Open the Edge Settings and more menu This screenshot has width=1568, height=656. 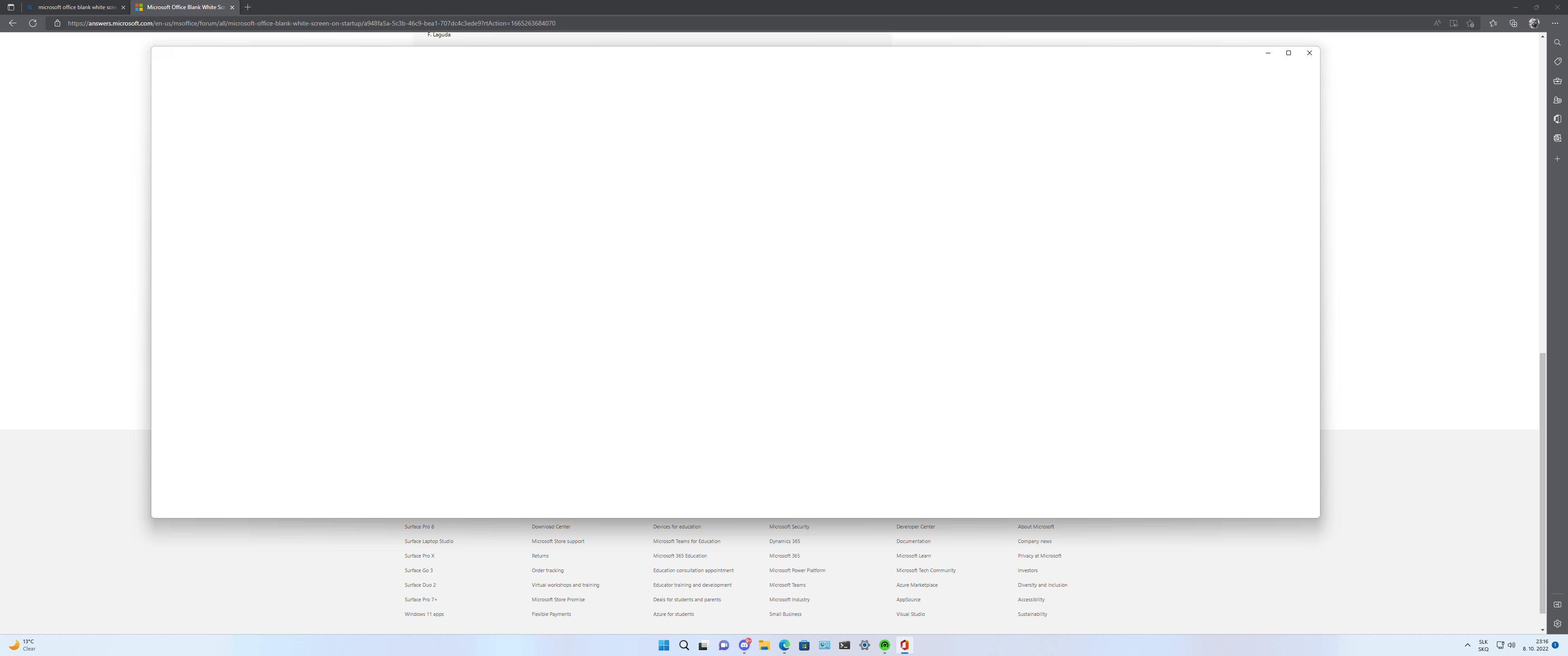pos(1555,23)
